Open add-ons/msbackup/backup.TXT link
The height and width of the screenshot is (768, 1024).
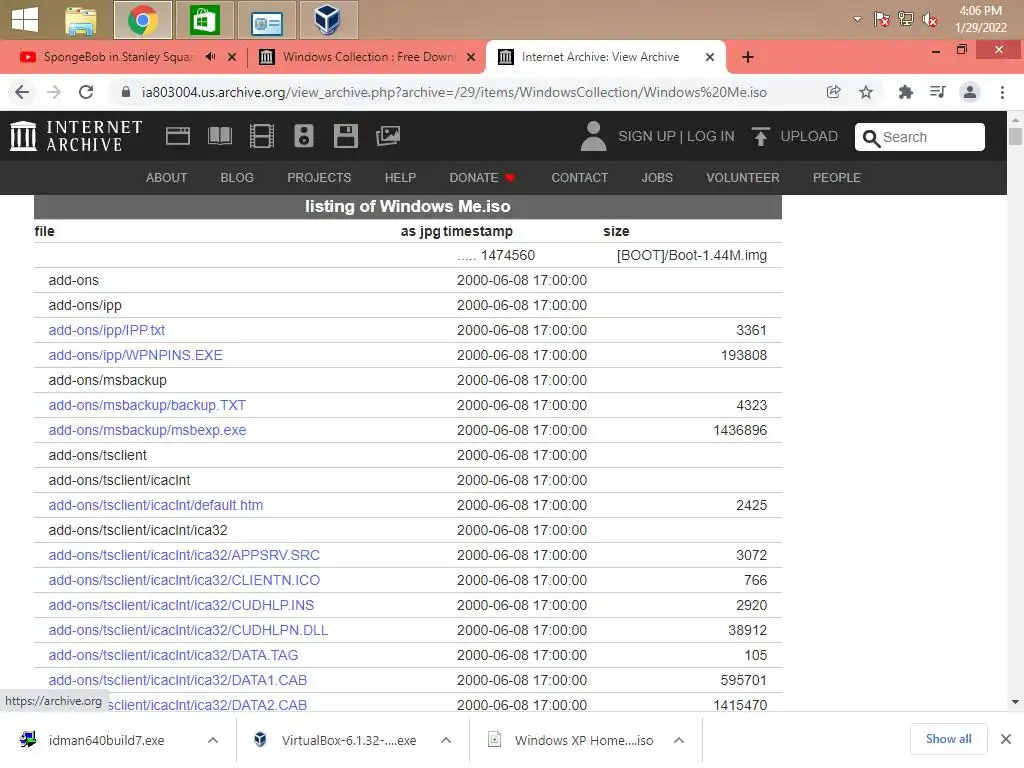point(147,405)
